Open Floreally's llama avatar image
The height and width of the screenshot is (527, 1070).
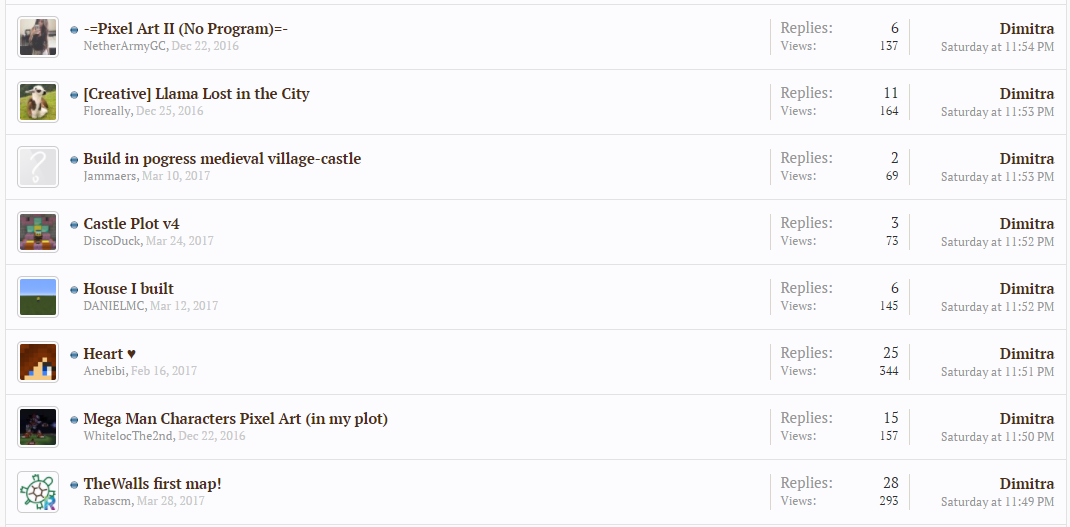coord(38,102)
